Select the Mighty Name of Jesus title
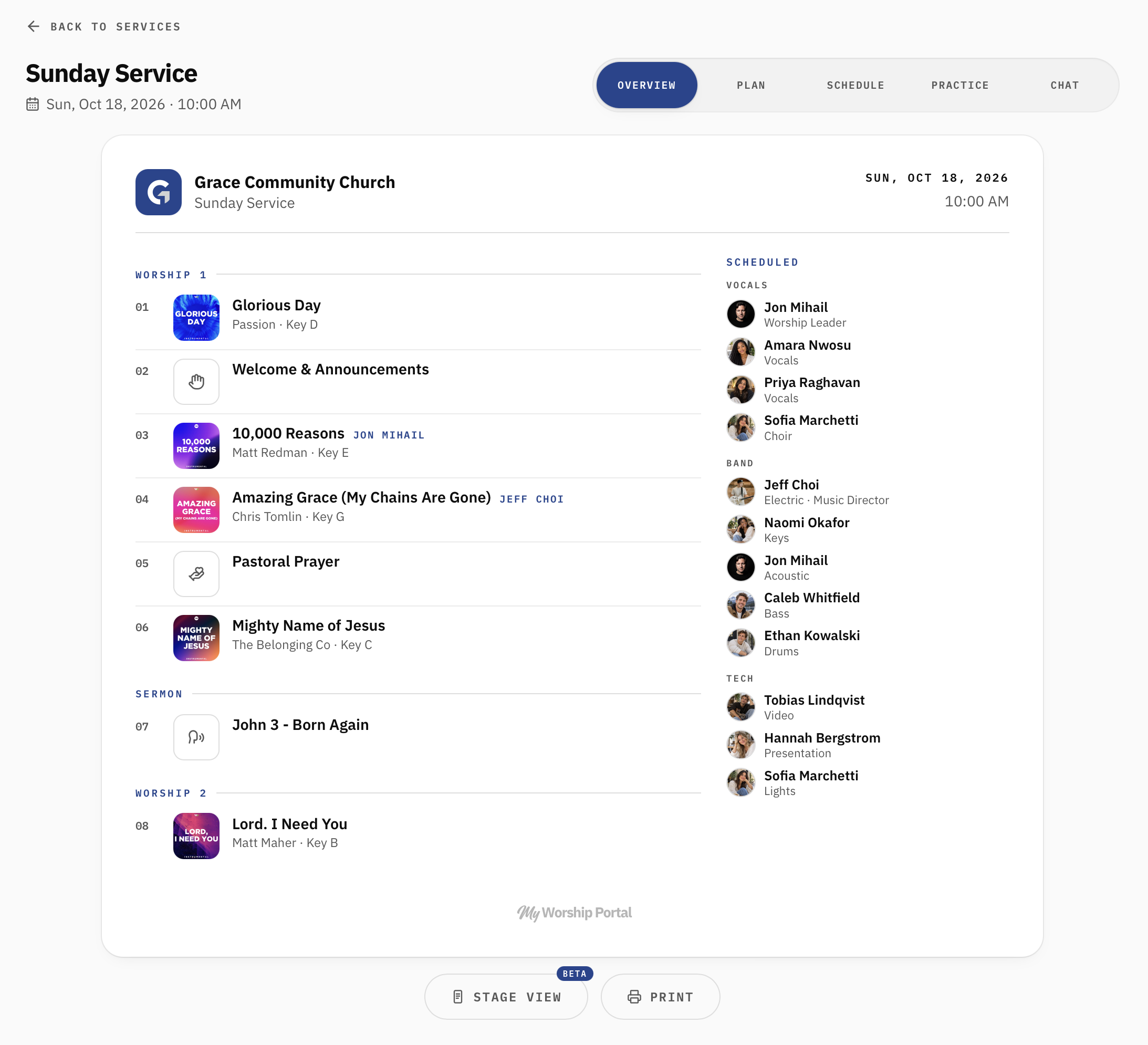 click(309, 626)
